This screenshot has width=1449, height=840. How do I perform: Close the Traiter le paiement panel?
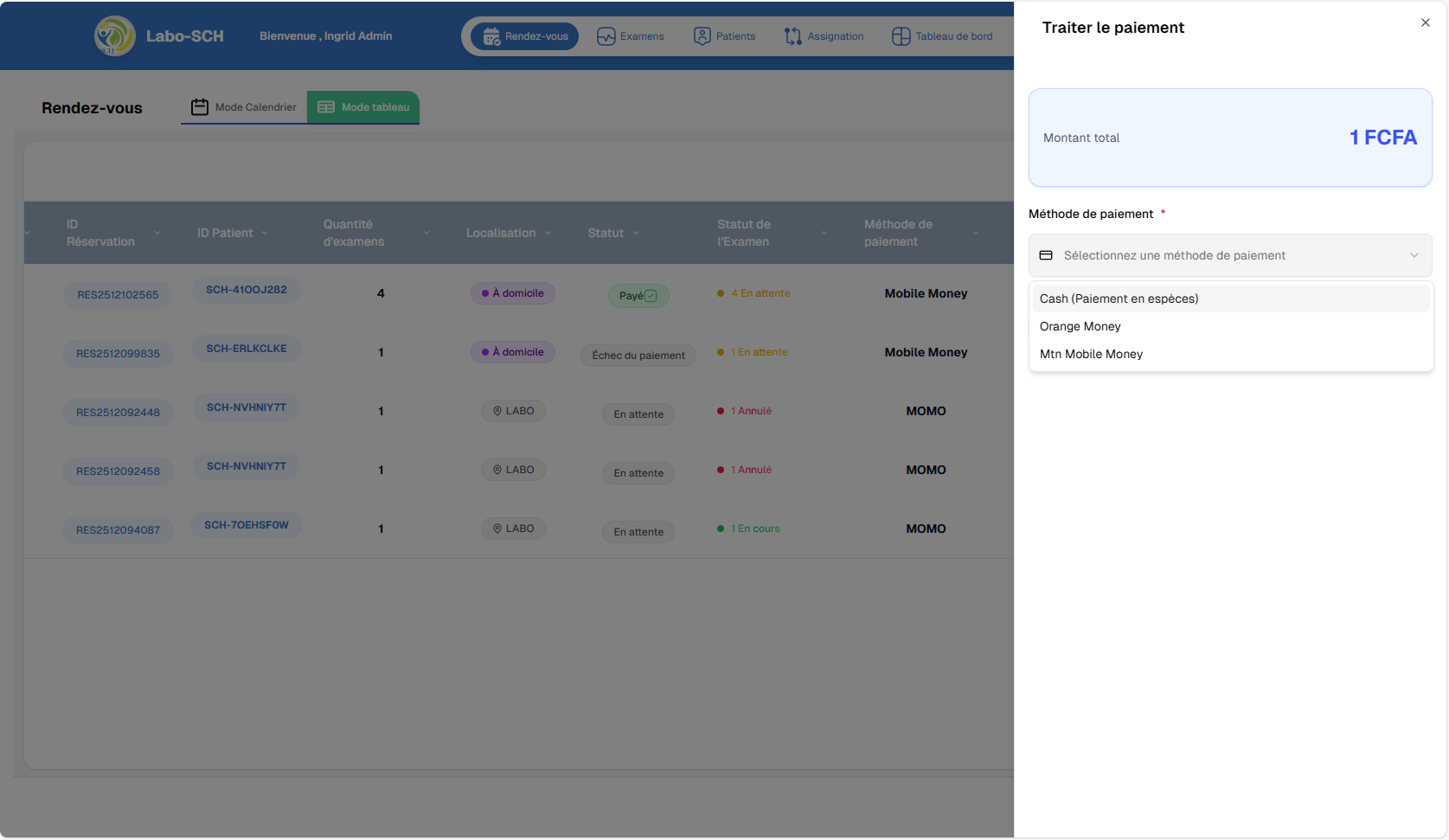[1426, 22]
